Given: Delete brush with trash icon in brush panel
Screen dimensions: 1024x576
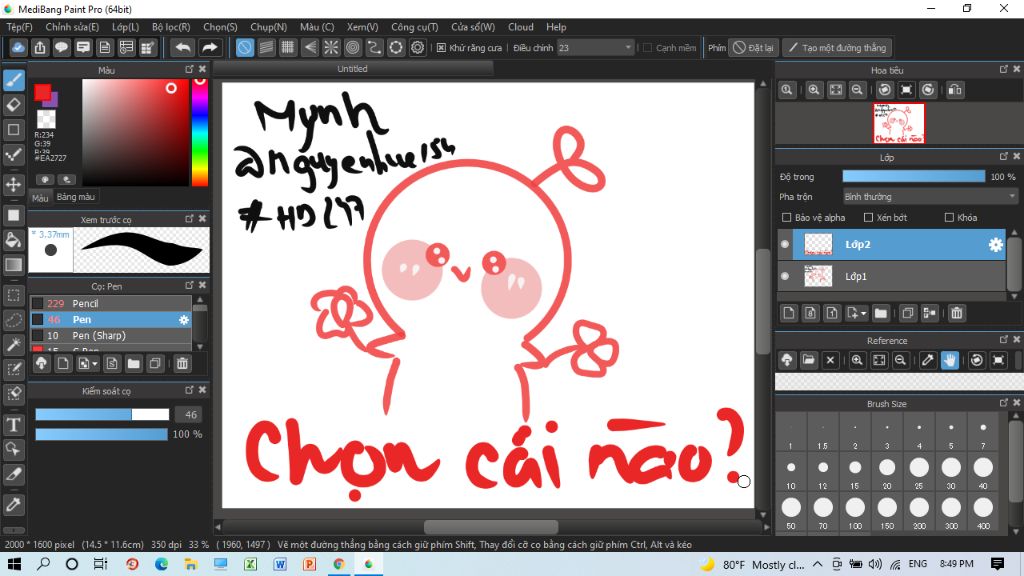Looking at the screenshot, I should point(182,364).
